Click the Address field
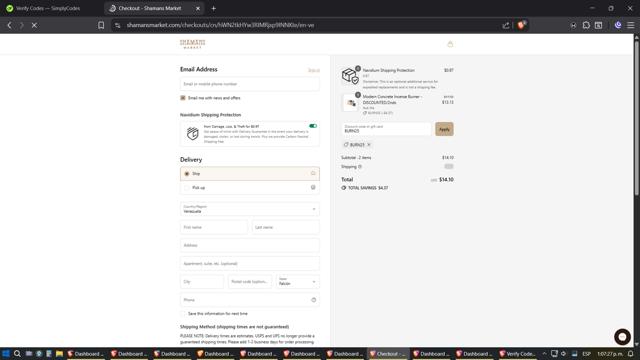Screen dimensions: 640x360 tap(250, 245)
